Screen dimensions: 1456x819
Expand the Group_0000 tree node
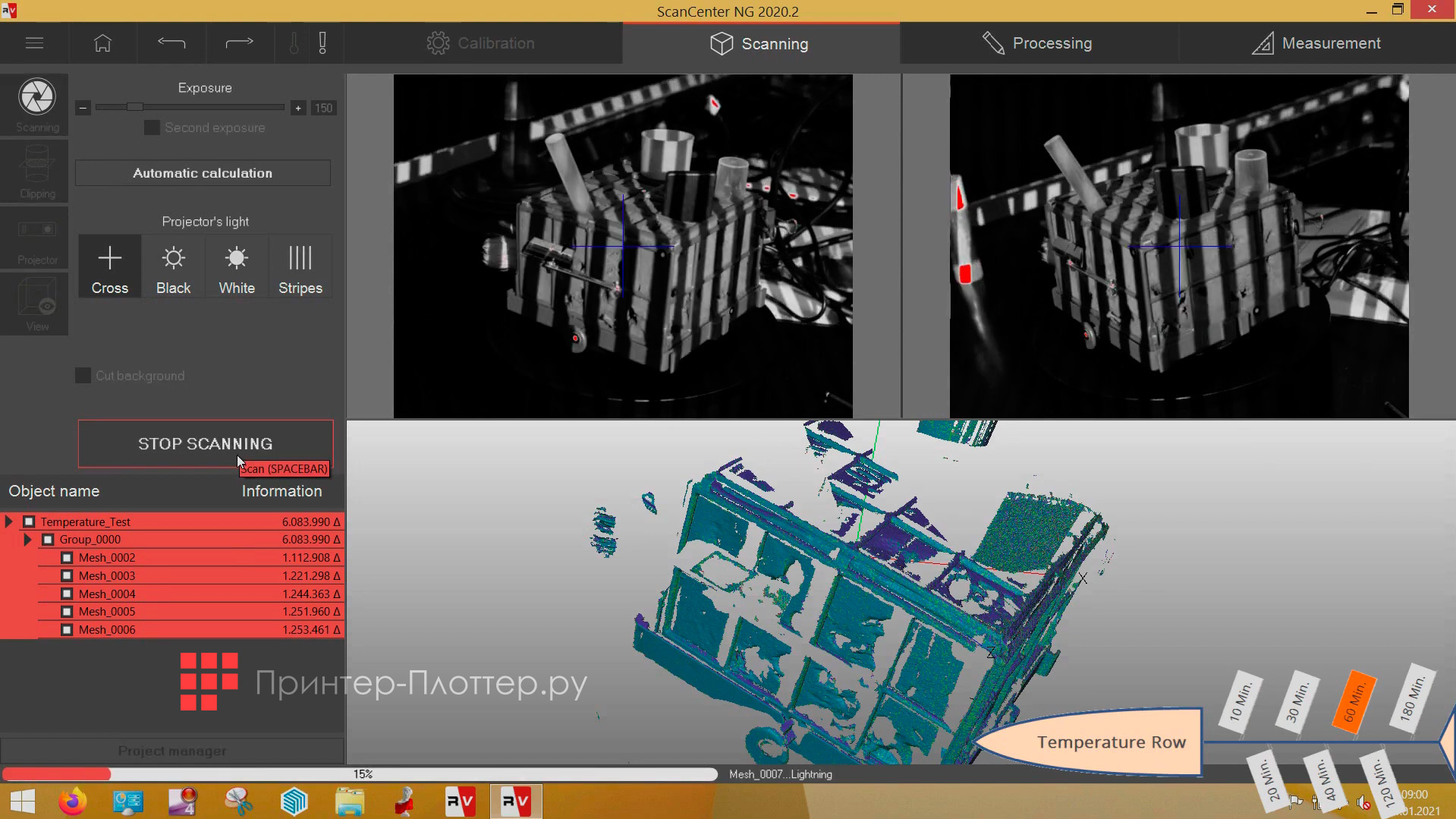point(27,540)
